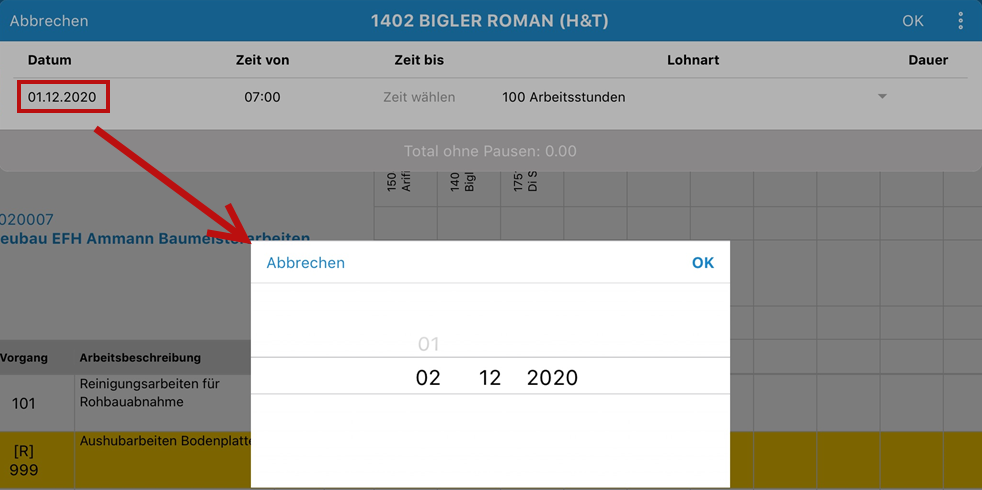The width and height of the screenshot is (982, 490).
Task: Cancel the date picker with Abbrechen
Action: point(306,263)
